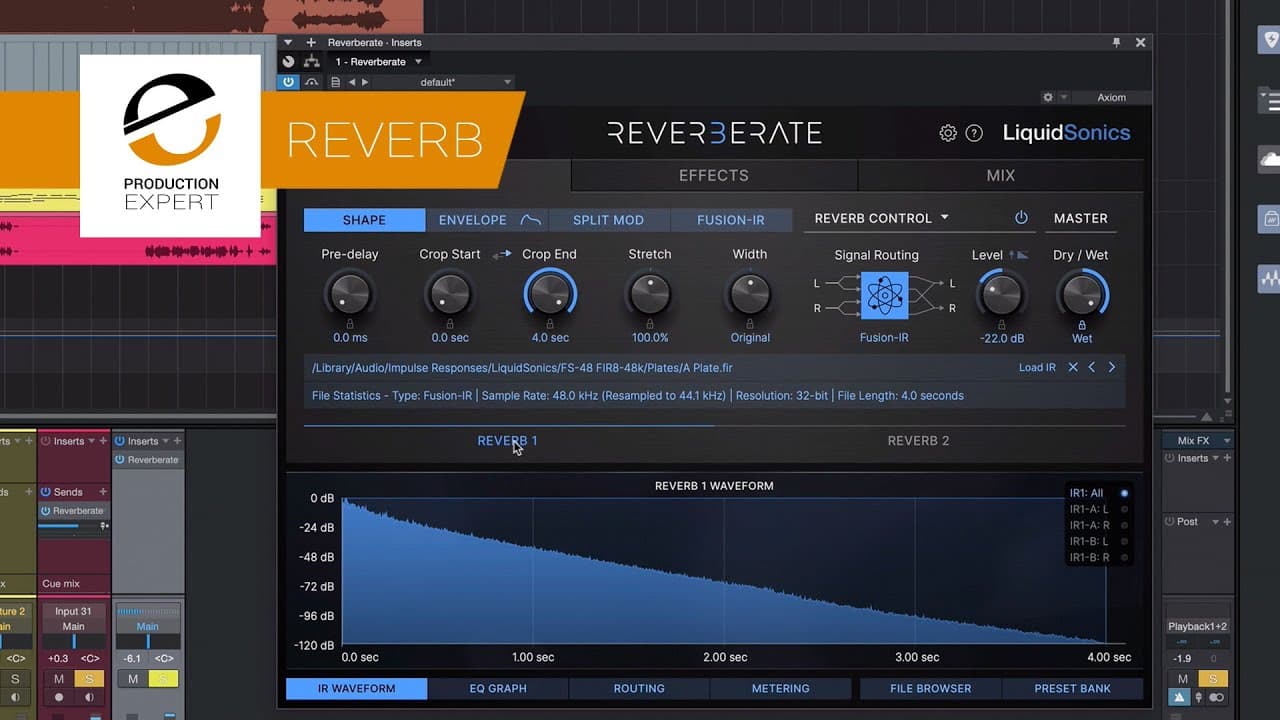Click the send pre/post fader icon

point(104,525)
